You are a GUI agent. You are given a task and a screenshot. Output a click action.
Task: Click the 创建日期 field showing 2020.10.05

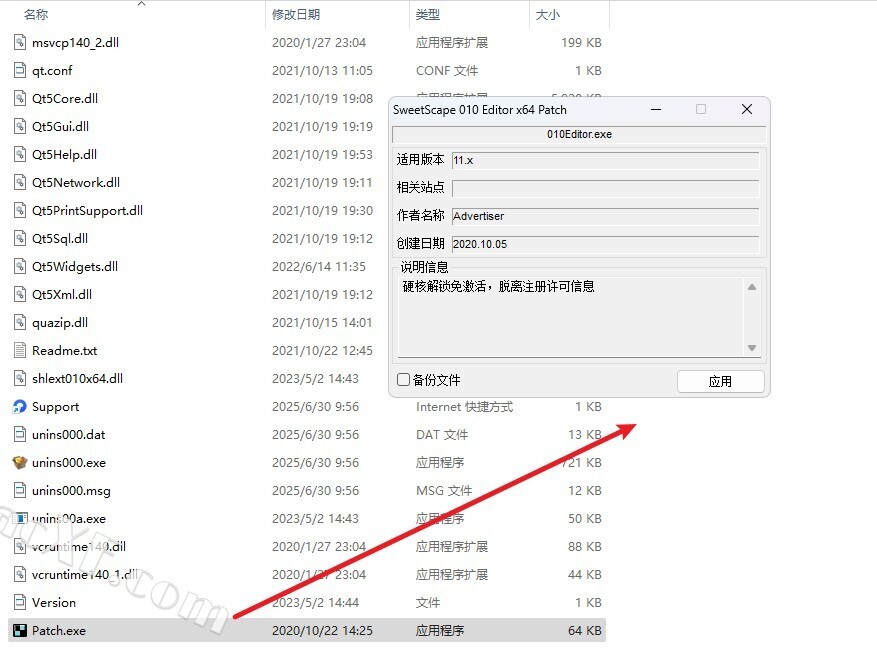point(605,244)
